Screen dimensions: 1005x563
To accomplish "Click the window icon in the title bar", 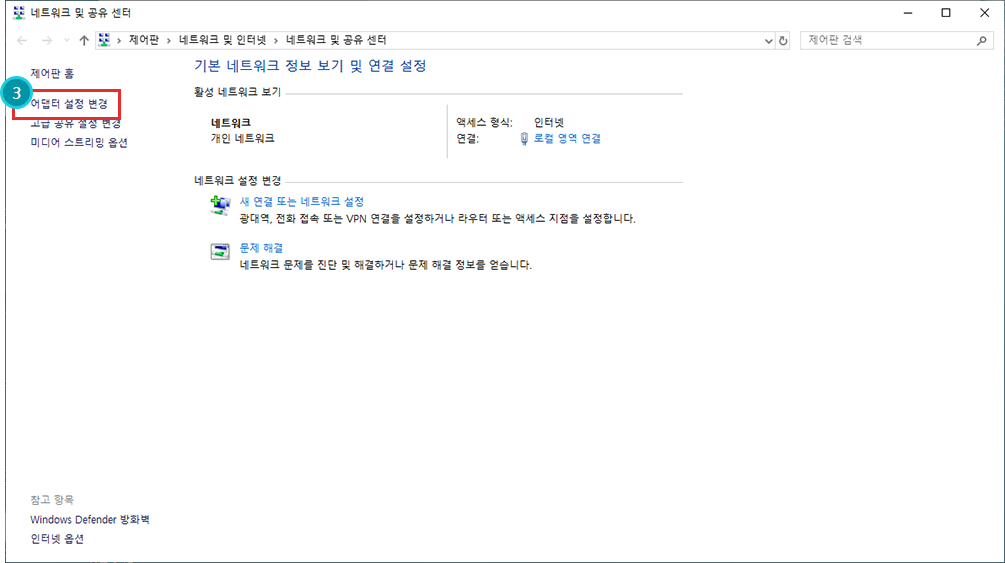I will 19,13.
